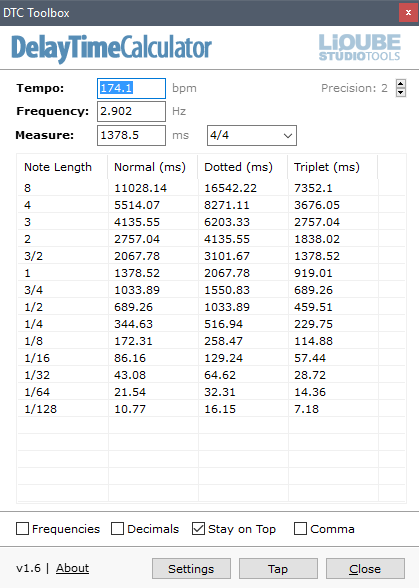This screenshot has height=588, width=419.
Task: Select the triplet value 57.44
Action: point(310,358)
